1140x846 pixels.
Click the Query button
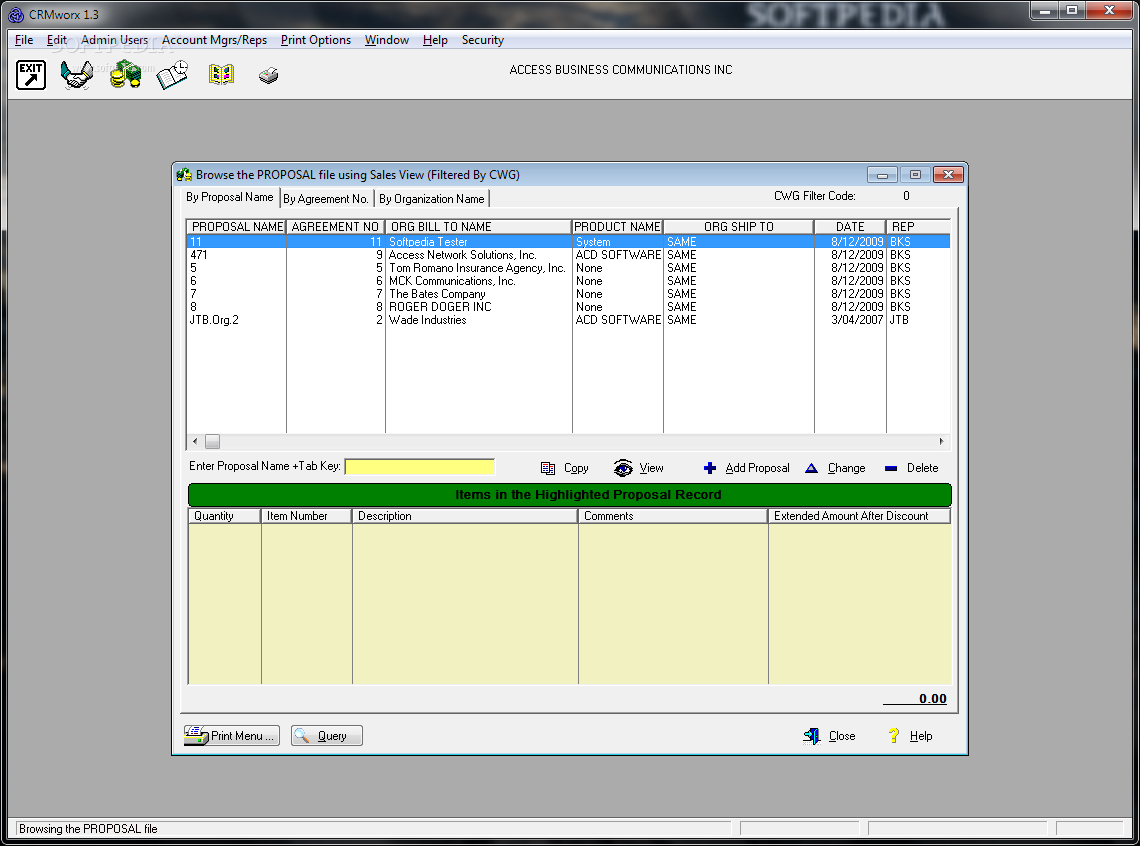[326, 736]
